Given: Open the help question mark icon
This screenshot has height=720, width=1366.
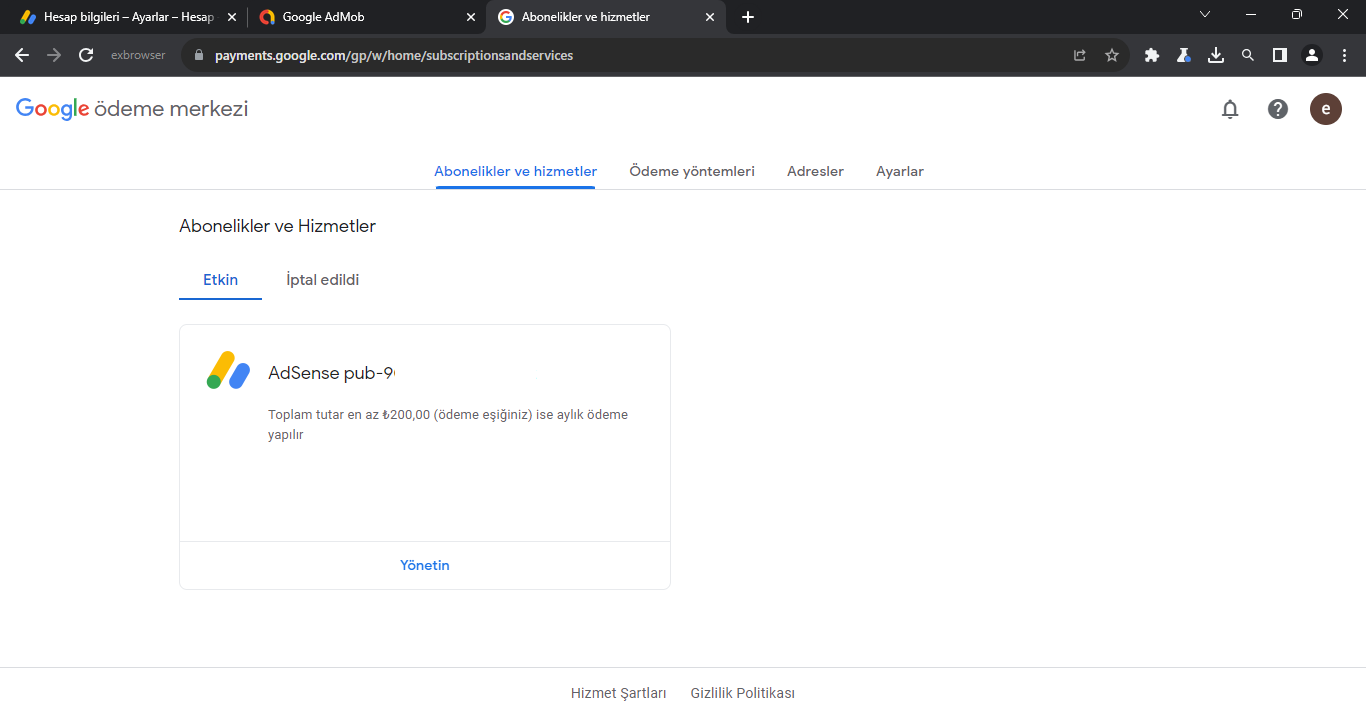Looking at the screenshot, I should (x=1278, y=109).
